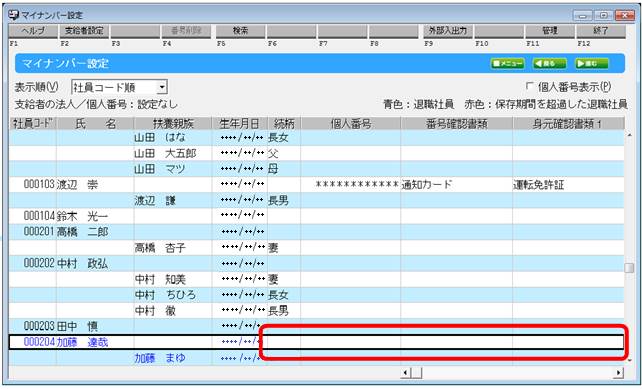Click the greyed 番号削除 F4 button
This screenshot has width=642, height=389.
(x=186, y=31)
